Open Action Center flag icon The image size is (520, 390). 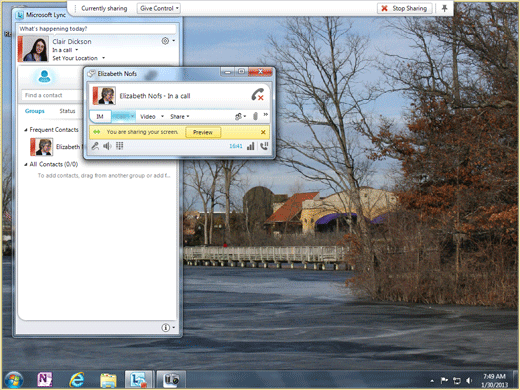click(x=444, y=380)
